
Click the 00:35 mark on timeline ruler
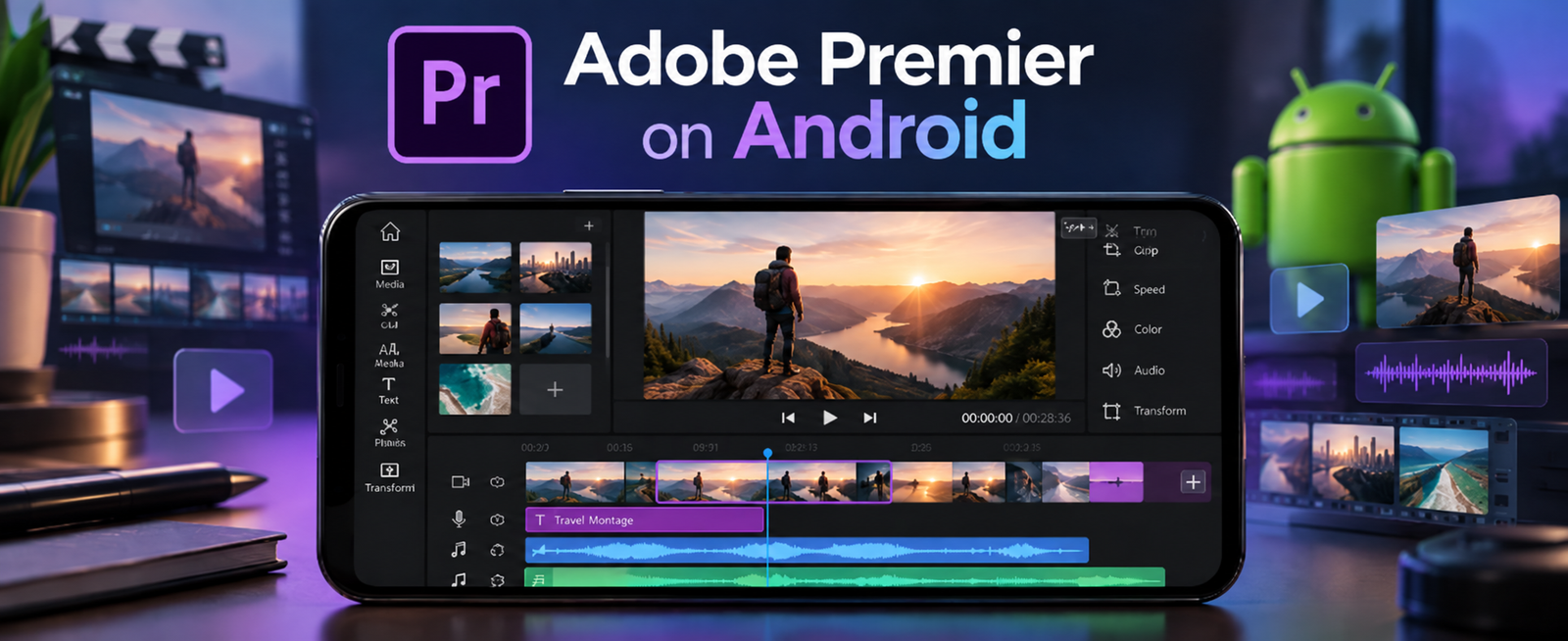click(619, 447)
